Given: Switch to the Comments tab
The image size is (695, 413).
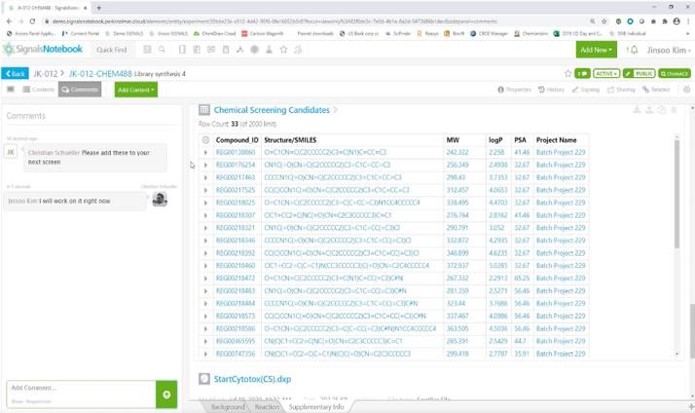Looking at the screenshot, I should point(80,89).
